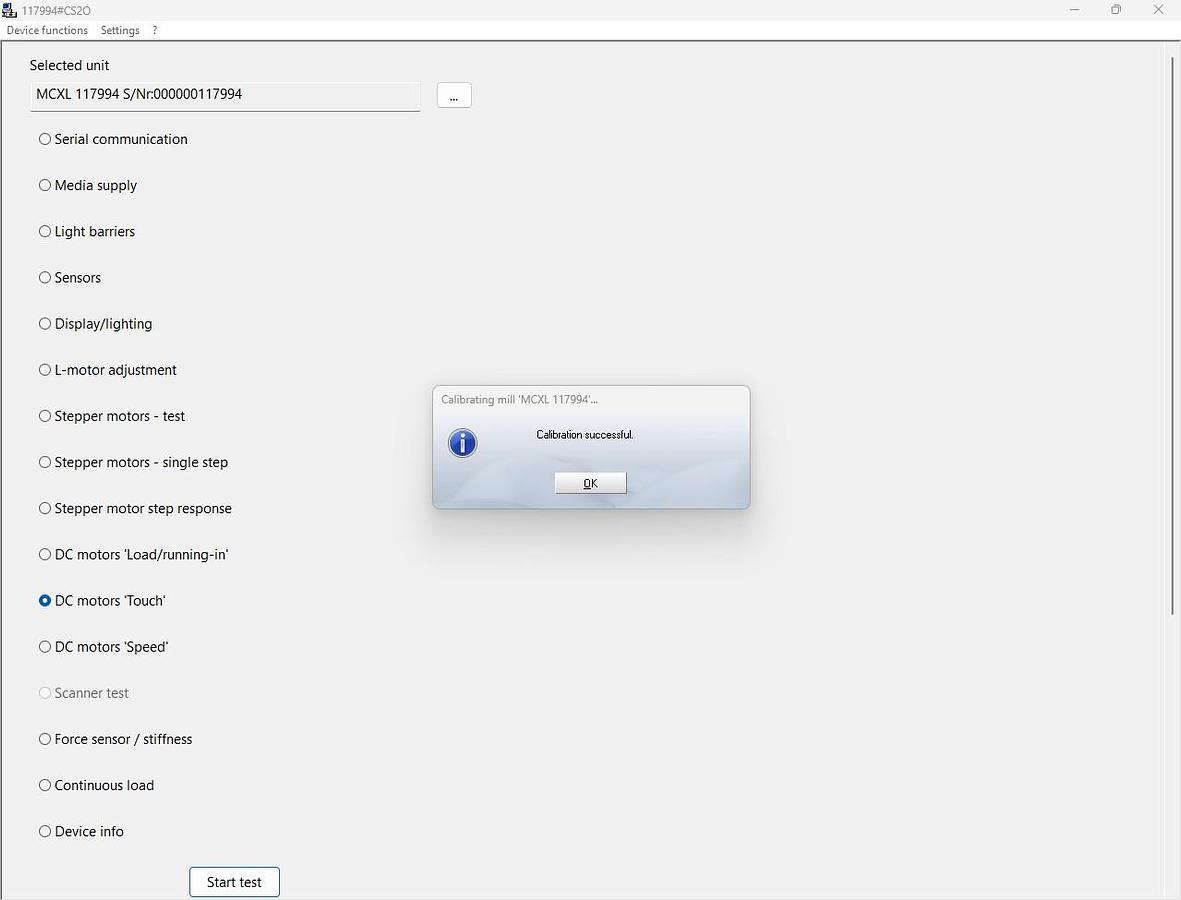
Task: Open unit browser with ellipsis button
Action: point(454,95)
